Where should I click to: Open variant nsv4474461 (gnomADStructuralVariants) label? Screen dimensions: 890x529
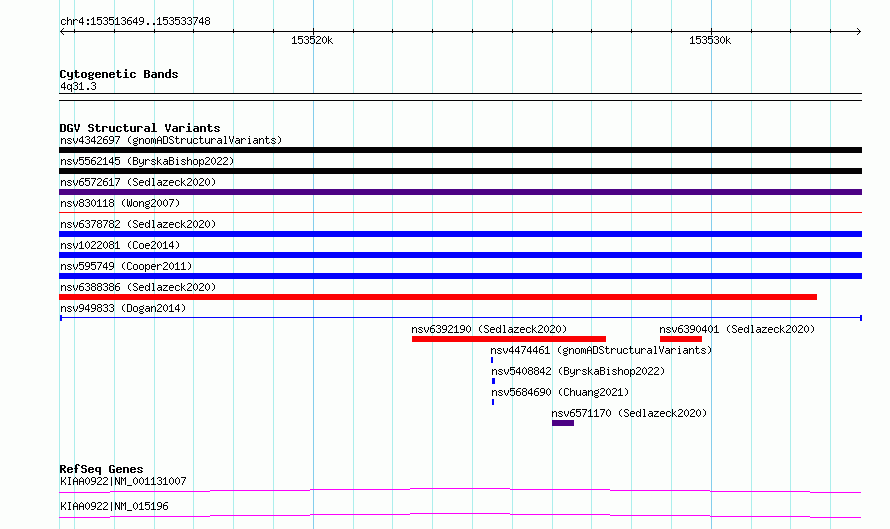tap(601, 350)
